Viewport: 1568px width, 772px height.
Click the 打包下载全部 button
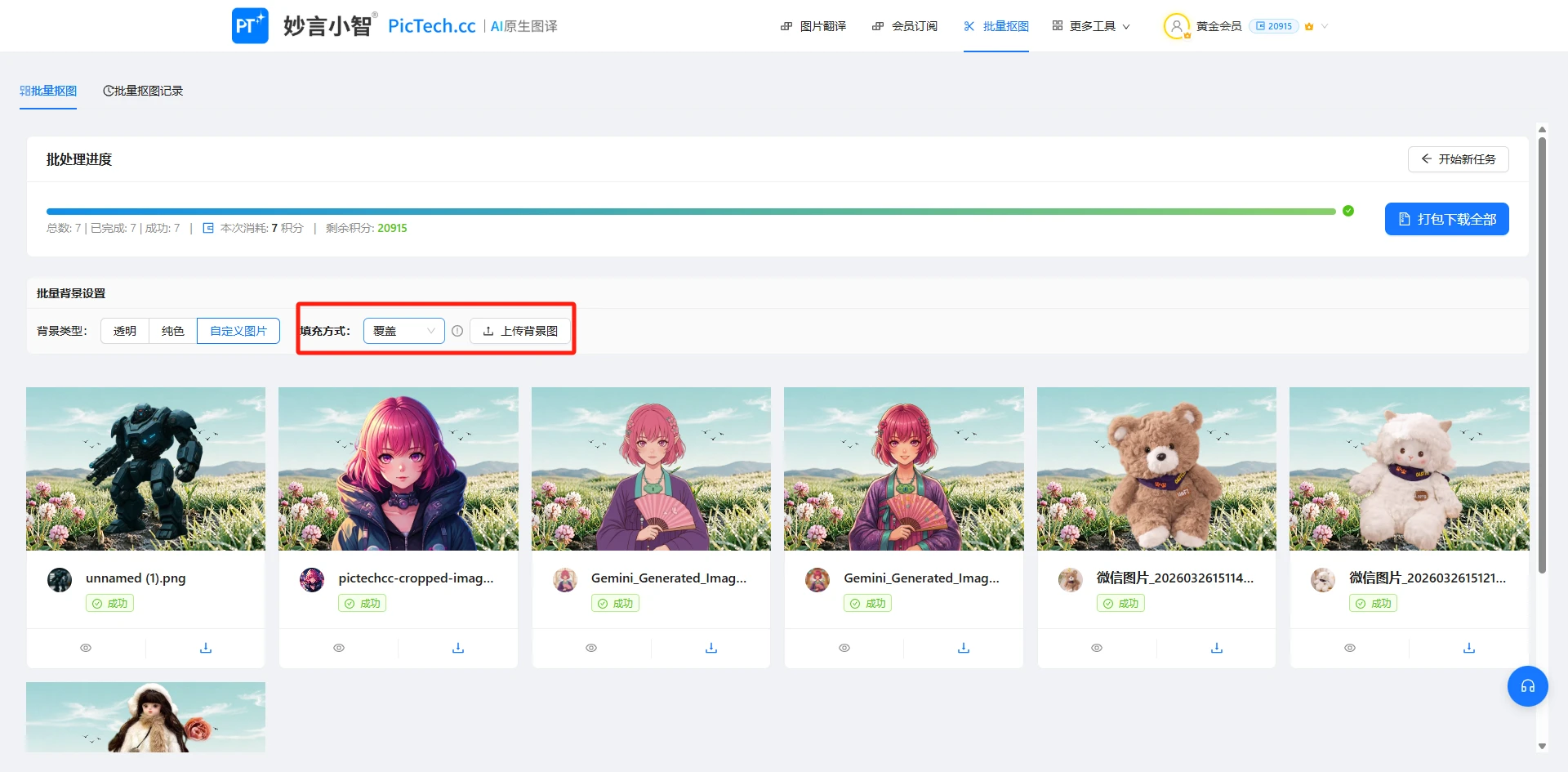(1446, 219)
